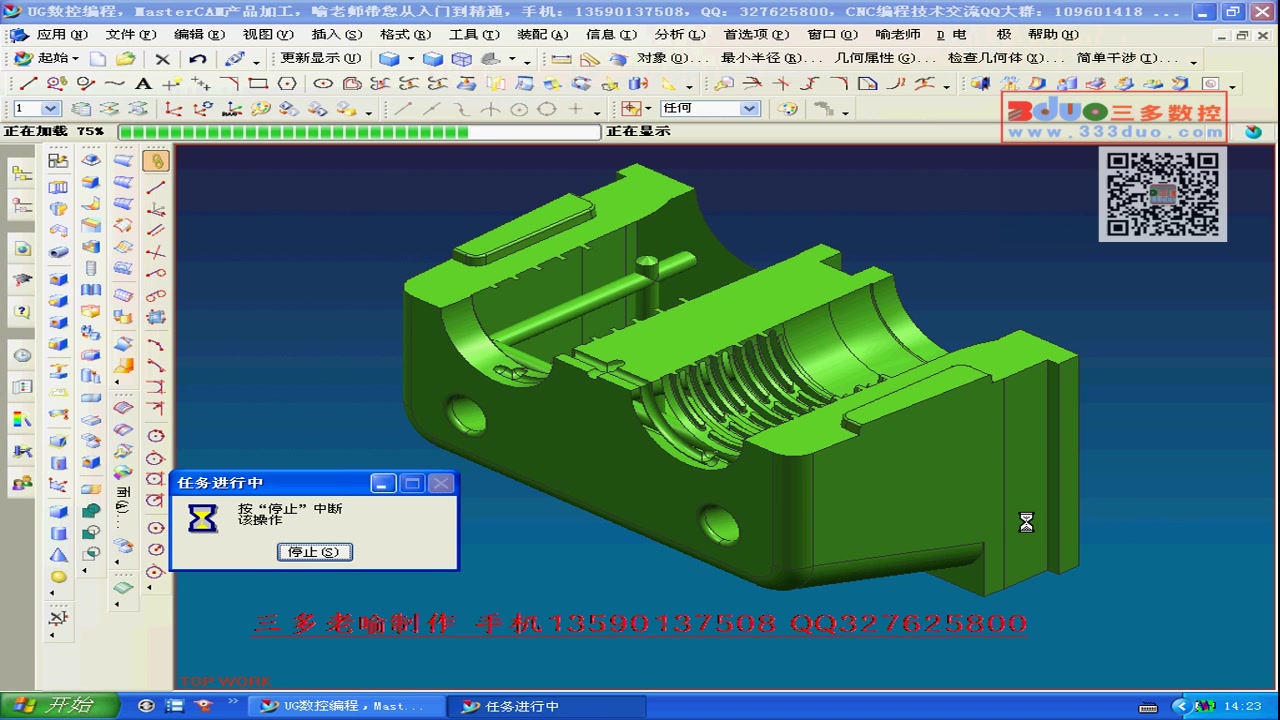Switch to 任务进行中 taskbar item

pyautogui.click(x=546, y=706)
